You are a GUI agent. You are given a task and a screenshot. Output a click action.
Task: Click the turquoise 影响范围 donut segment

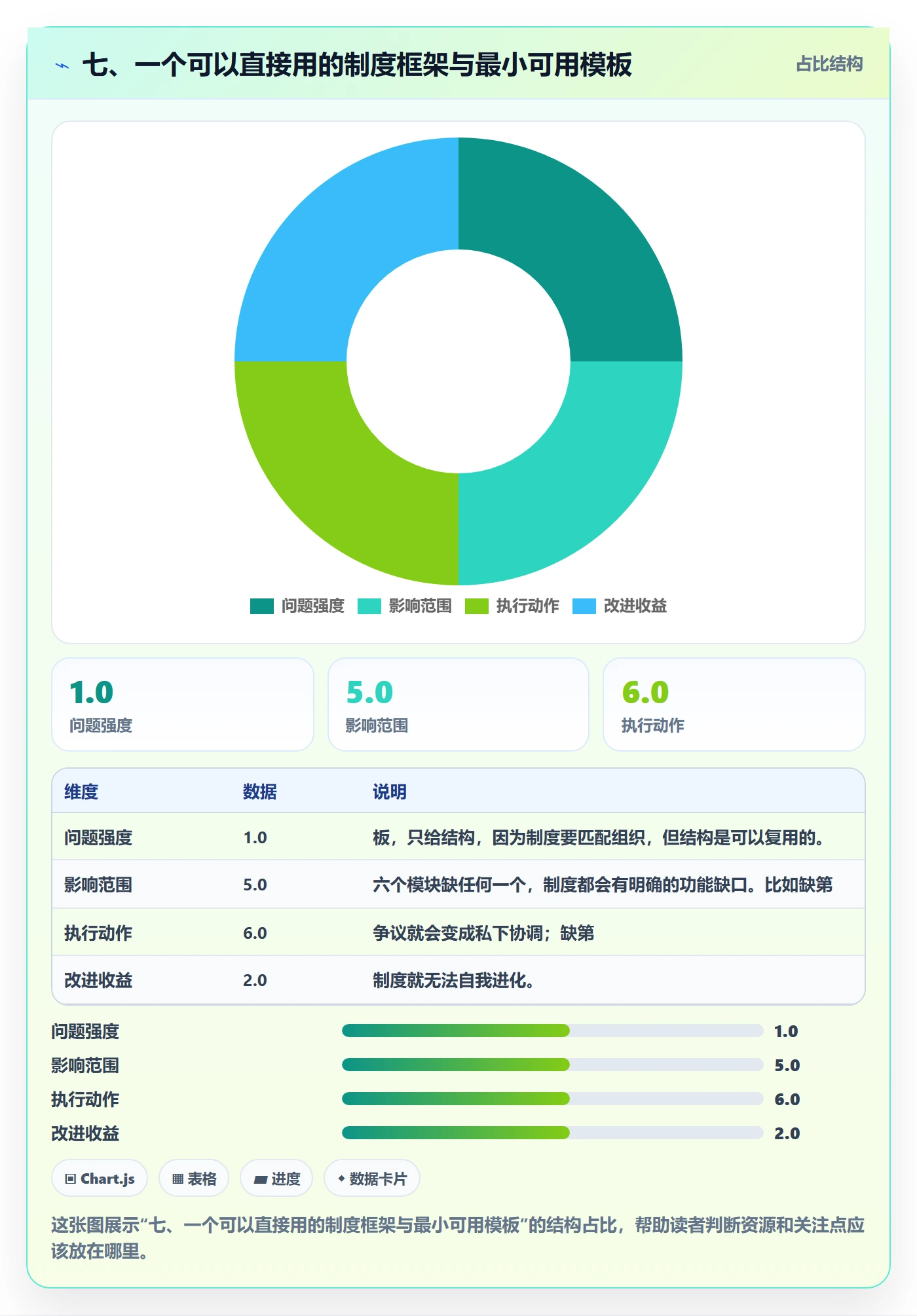click(x=576, y=479)
